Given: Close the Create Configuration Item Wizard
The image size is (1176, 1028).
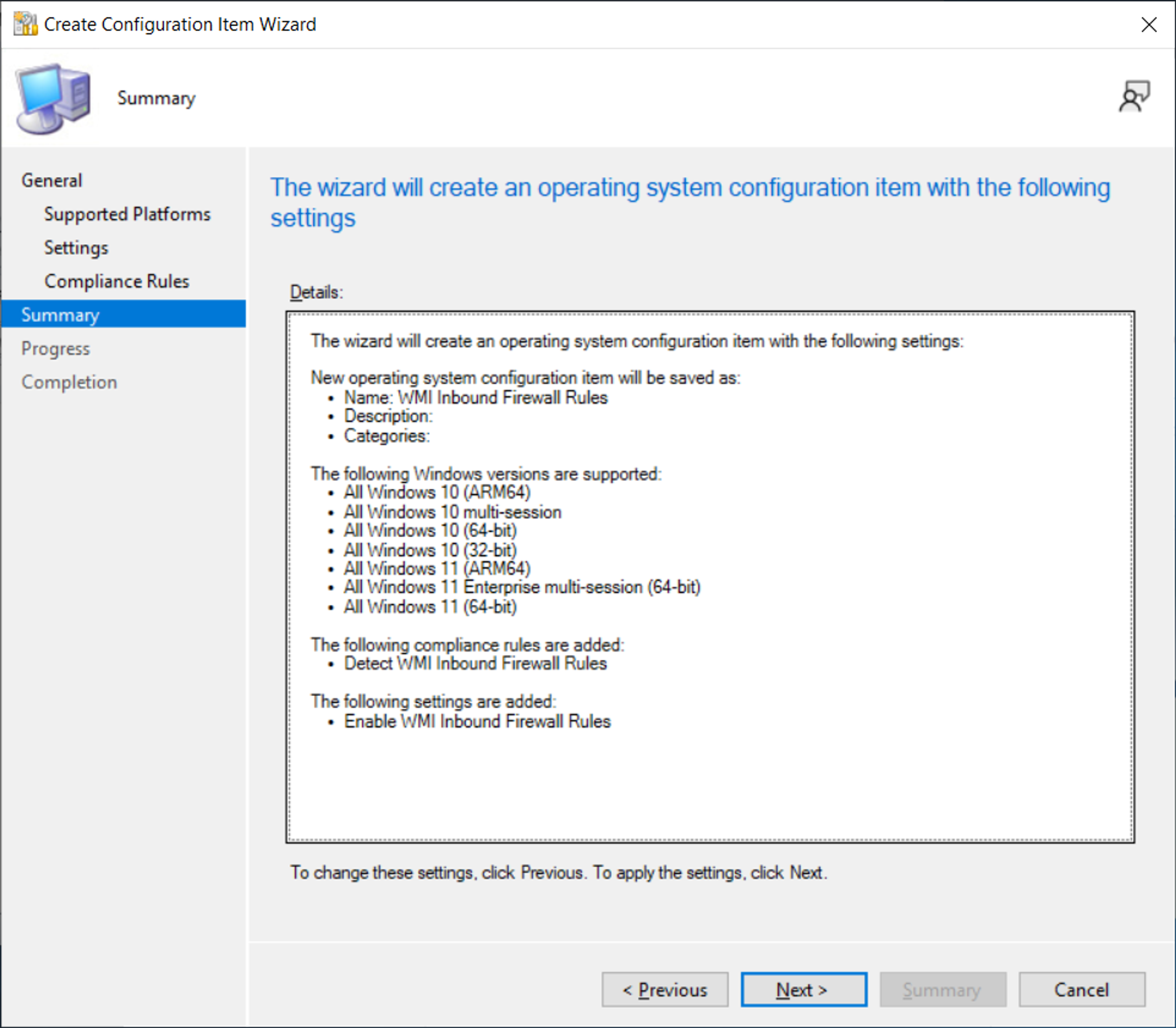Looking at the screenshot, I should [x=1149, y=25].
